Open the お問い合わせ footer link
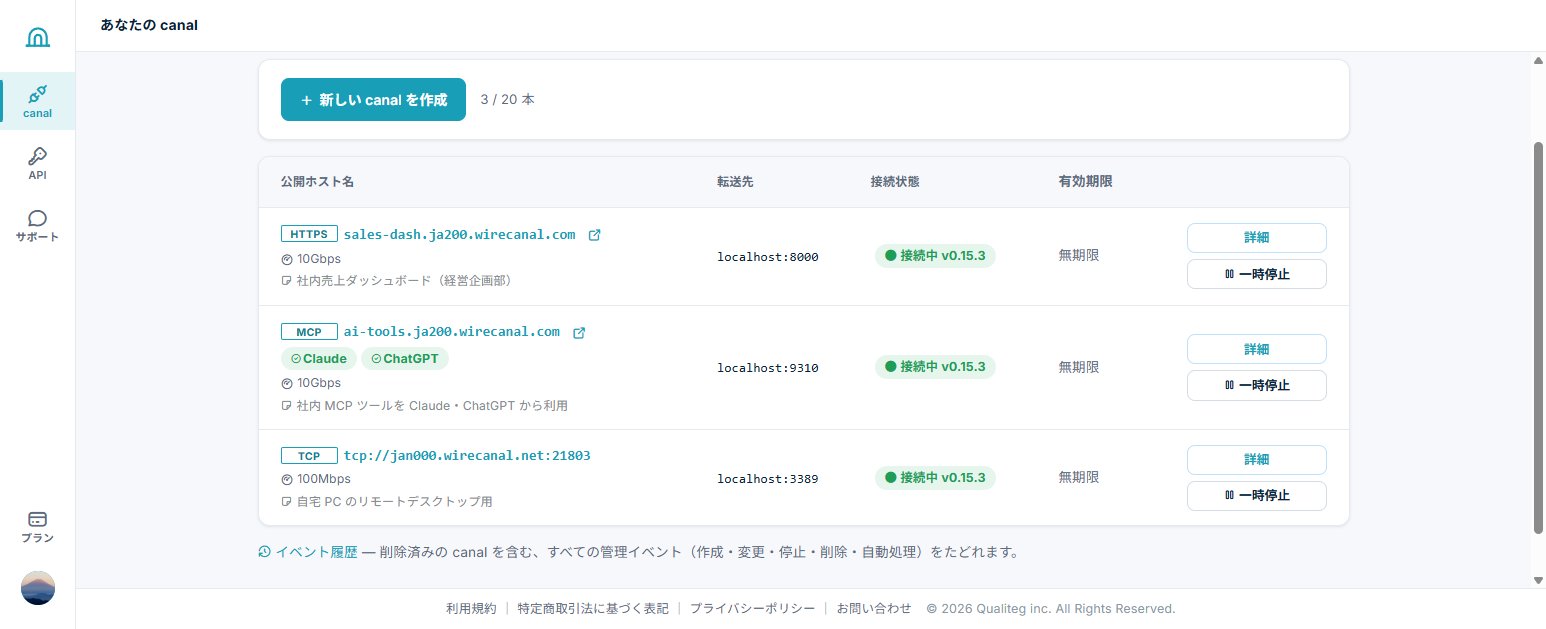The image size is (1546, 629). [x=874, y=608]
